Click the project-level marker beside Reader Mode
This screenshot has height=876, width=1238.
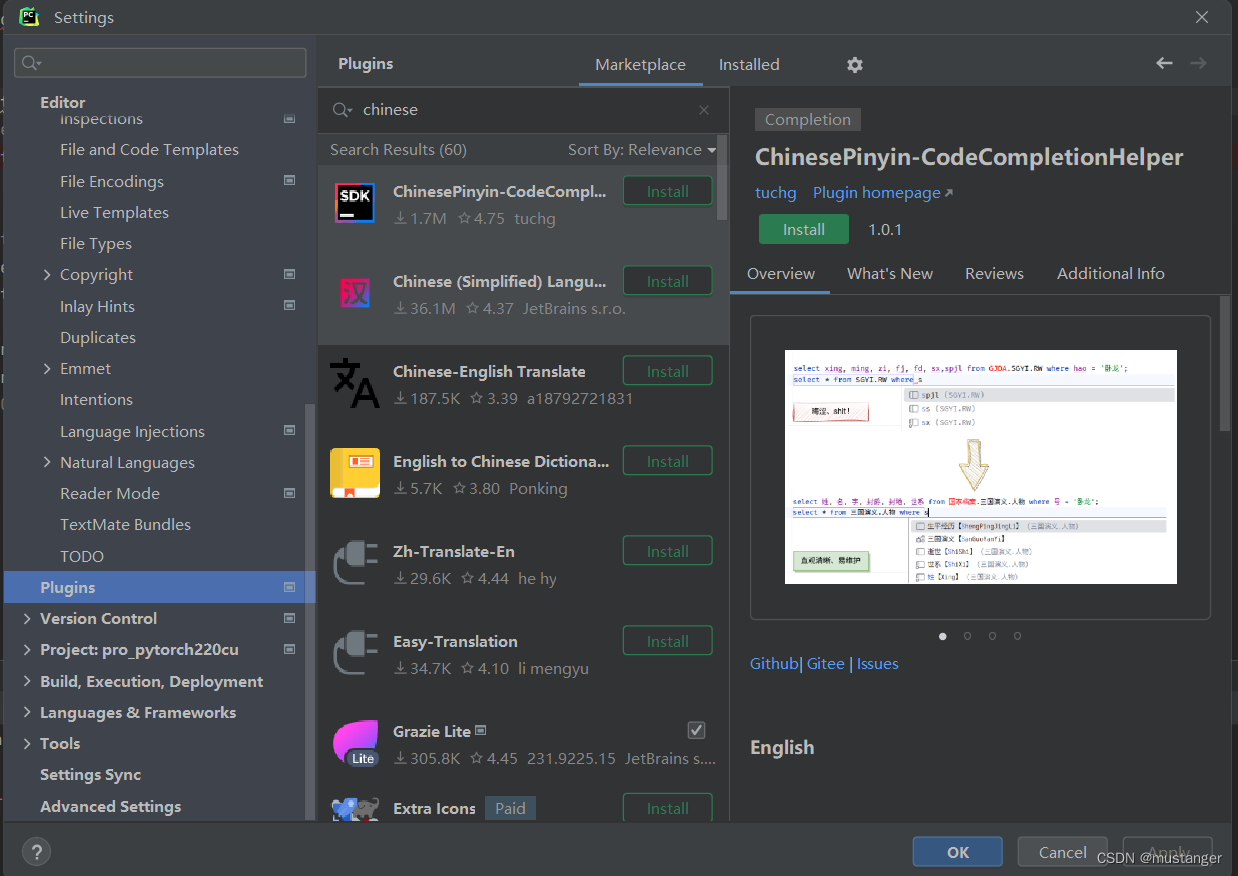[289, 493]
